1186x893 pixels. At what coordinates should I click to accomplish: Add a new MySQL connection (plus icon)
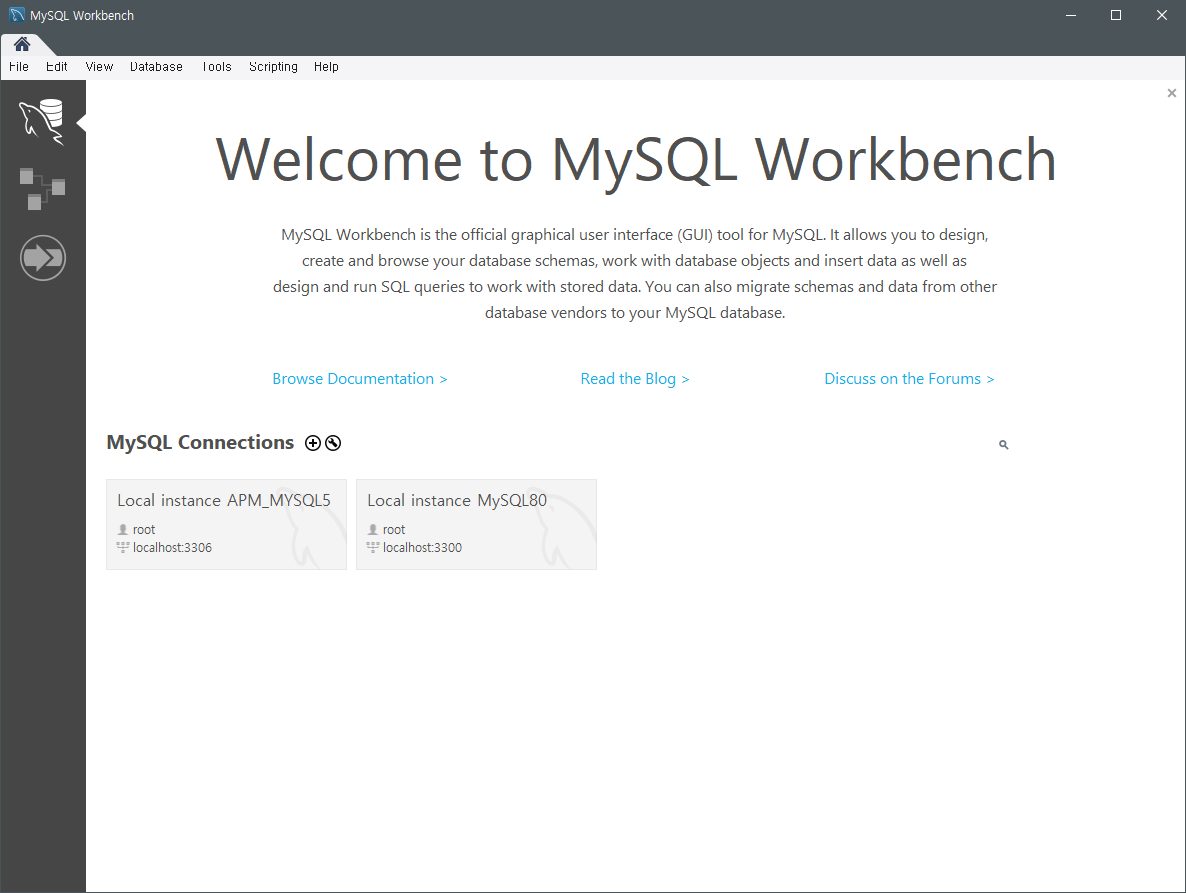[x=312, y=443]
